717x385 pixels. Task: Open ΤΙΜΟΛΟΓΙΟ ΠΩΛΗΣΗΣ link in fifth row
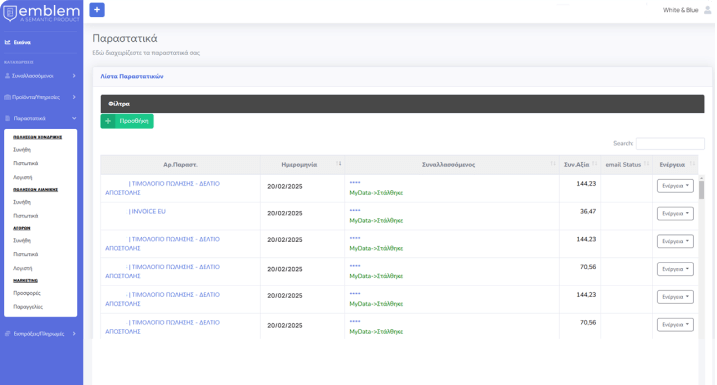162,299
